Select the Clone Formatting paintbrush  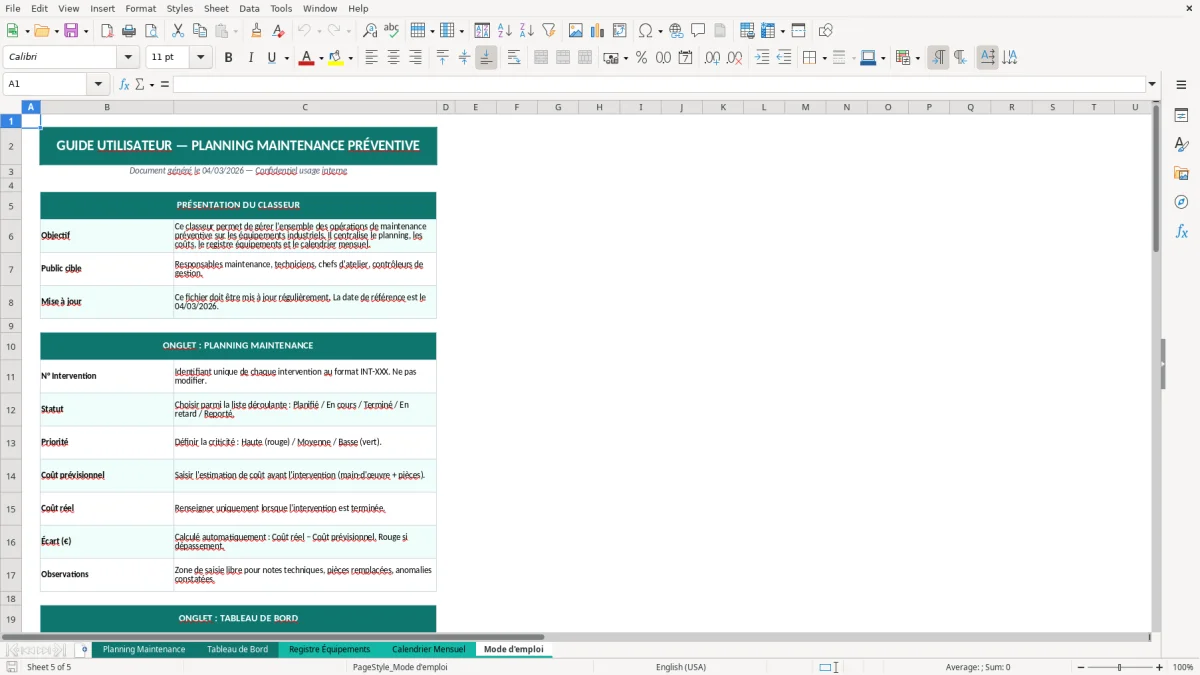(x=257, y=31)
